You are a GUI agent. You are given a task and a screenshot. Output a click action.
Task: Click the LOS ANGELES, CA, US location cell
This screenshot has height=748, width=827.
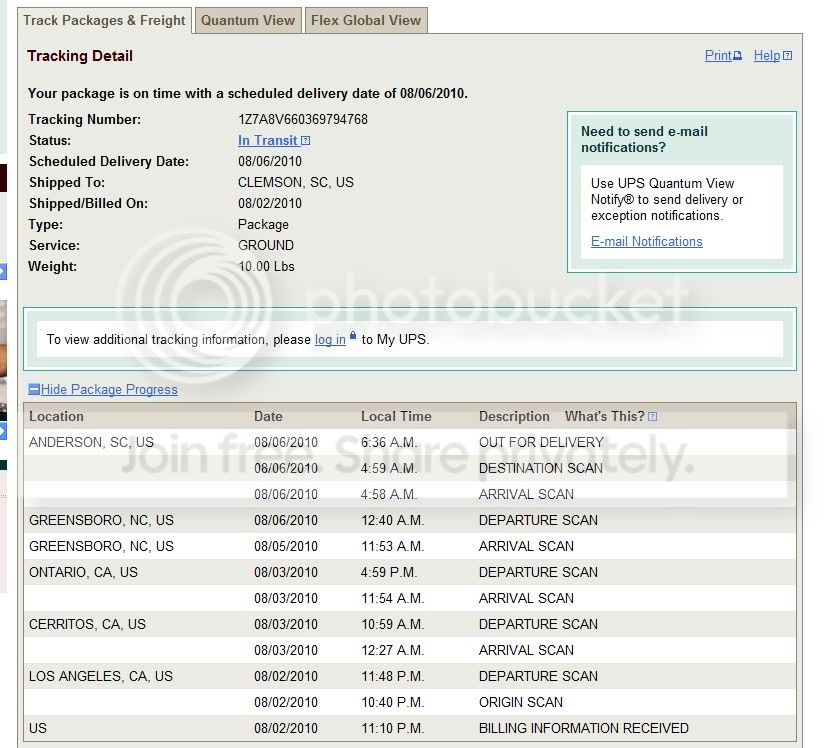(101, 676)
